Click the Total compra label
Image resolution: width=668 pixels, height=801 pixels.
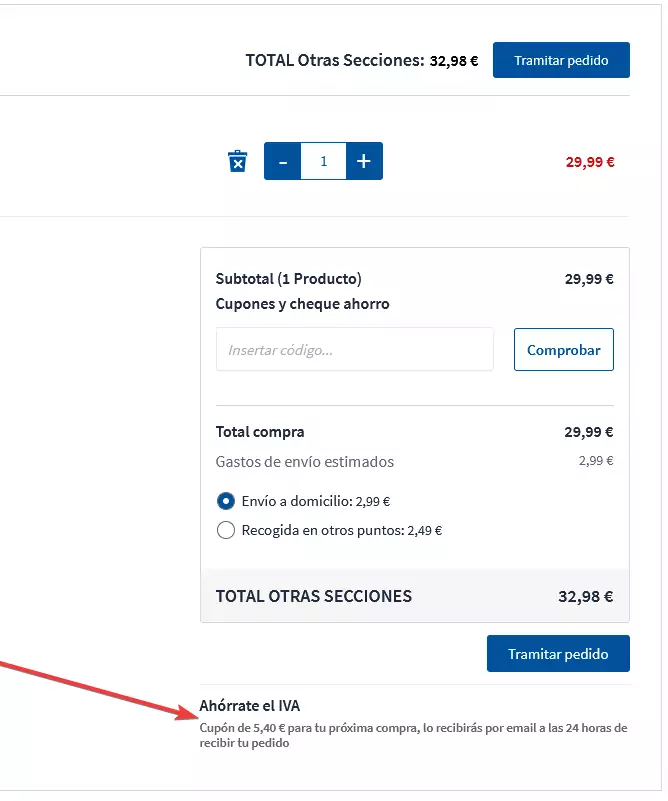[260, 432]
